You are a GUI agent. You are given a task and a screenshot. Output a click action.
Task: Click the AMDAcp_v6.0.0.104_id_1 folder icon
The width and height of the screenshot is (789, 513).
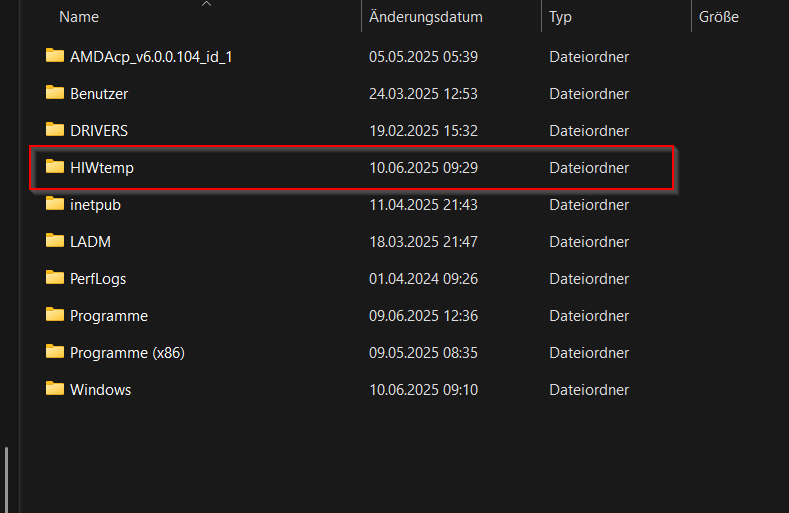click(54, 56)
